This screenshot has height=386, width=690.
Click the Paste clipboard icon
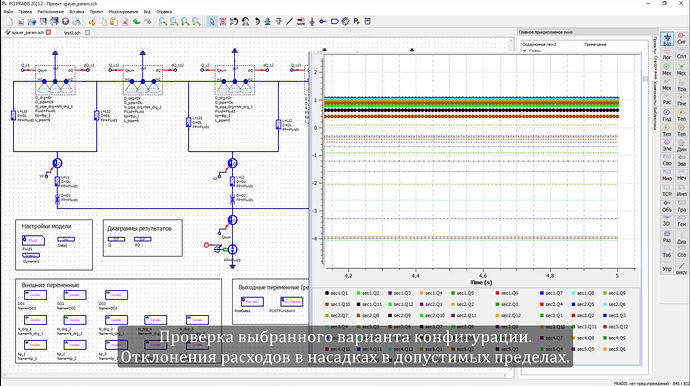point(114,21)
